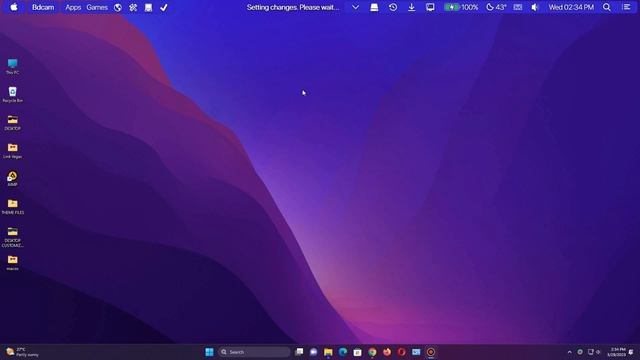
Task: Click the moon 43° weather indicator
Action: click(496, 7)
